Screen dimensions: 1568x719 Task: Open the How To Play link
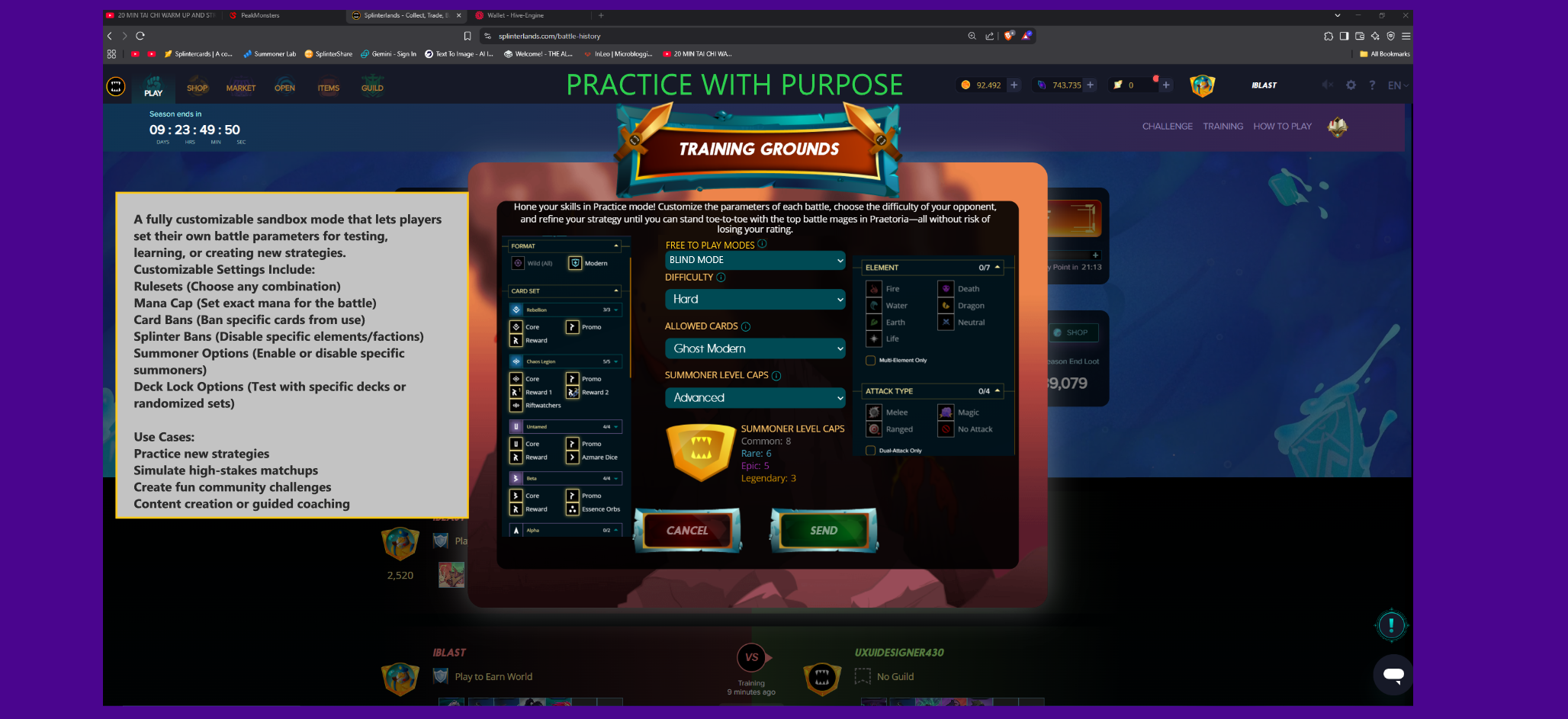pyautogui.click(x=1282, y=127)
